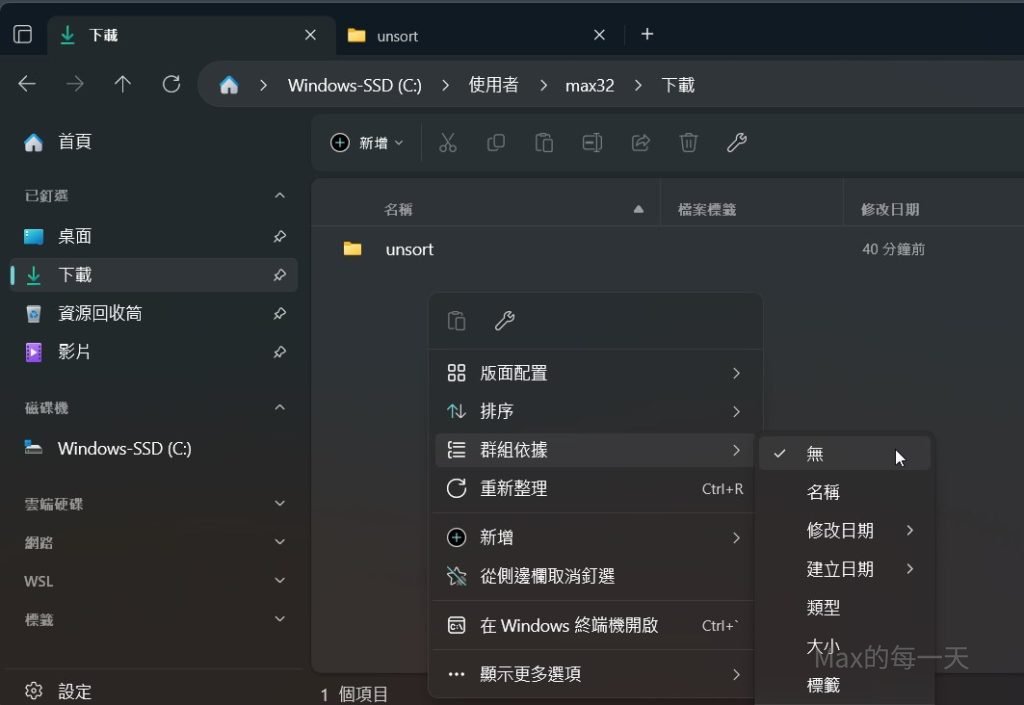
Task: Click the Refresh button beside address bar
Action: [x=171, y=85]
